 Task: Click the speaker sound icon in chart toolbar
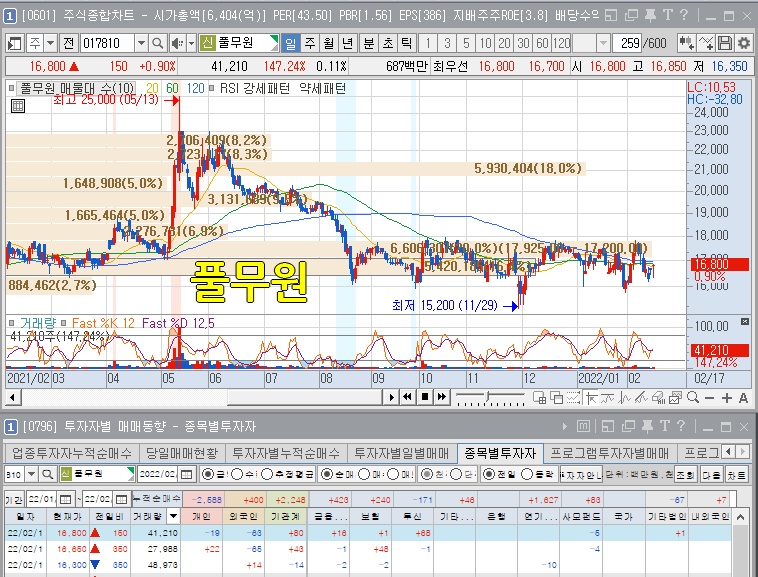pyautogui.click(x=177, y=43)
